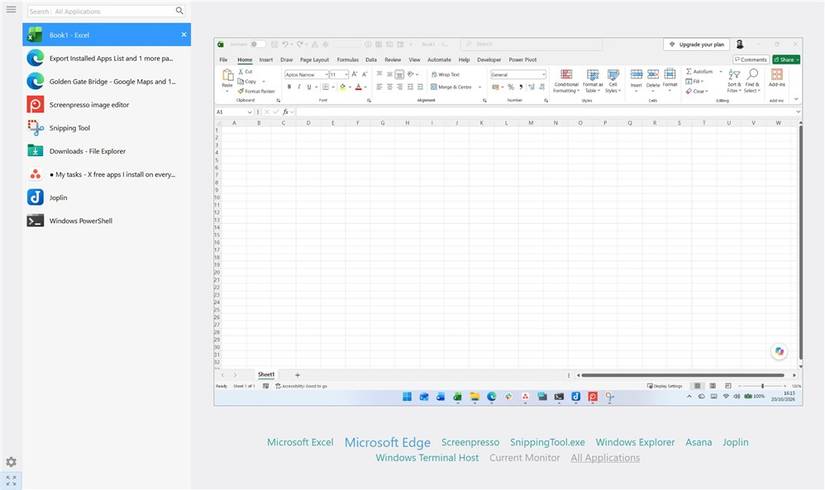Filter windows by Screenpresso
Viewport: 825px width, 490px height.
pyautogui.click(x=470, y=442)
